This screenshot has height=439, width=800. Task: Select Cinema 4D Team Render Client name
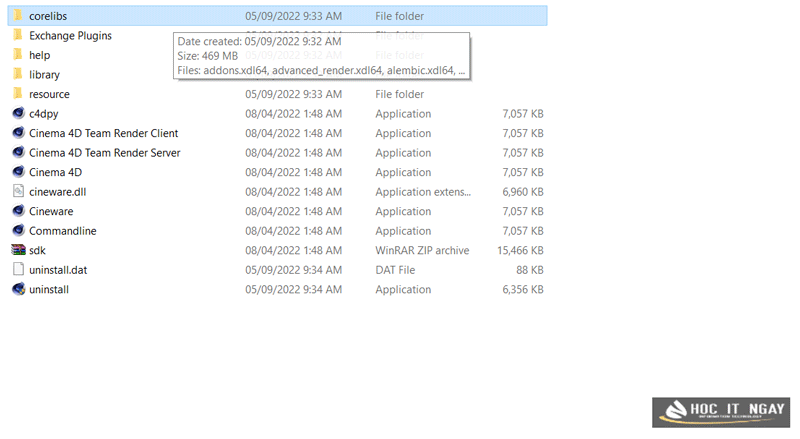[104, 133]
